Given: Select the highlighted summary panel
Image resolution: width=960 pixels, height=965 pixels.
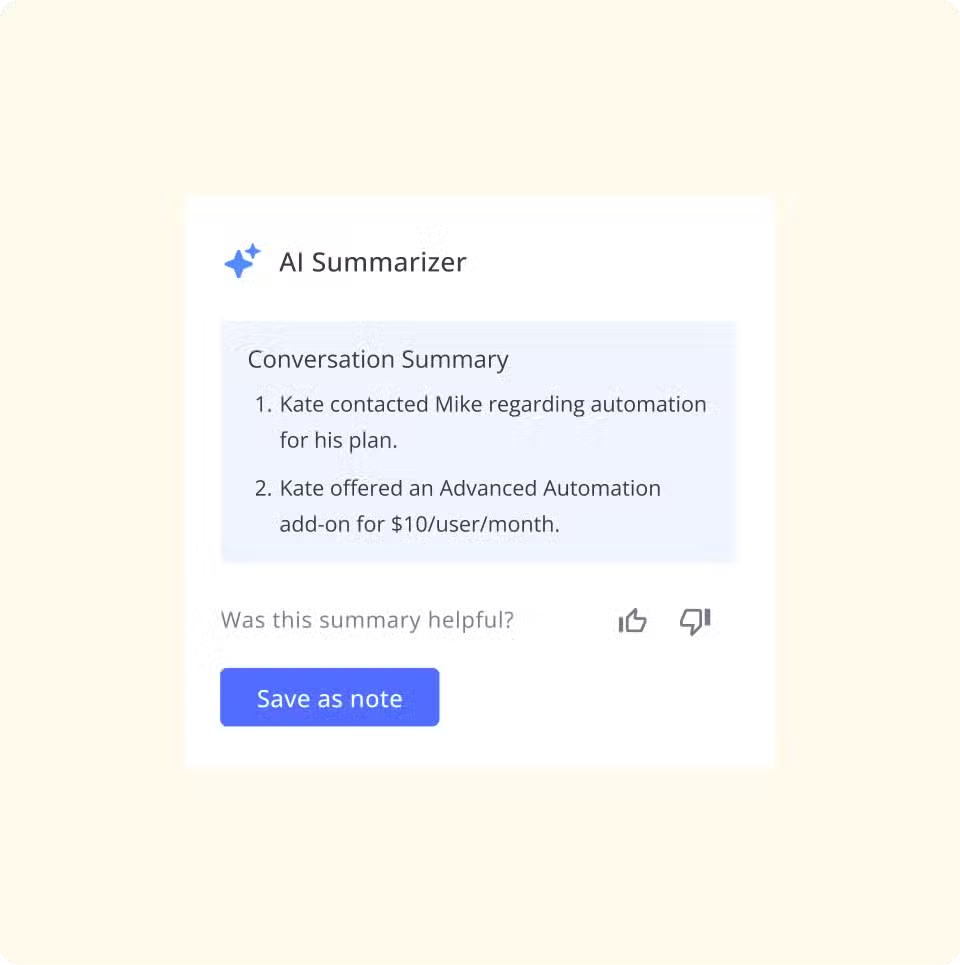Looking at the screenshot, I should 478,440.
